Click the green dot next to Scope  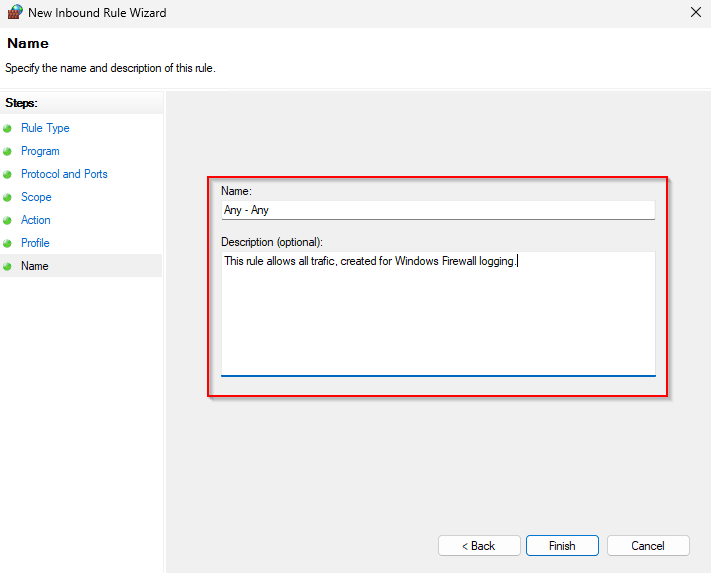pos(8,198)
